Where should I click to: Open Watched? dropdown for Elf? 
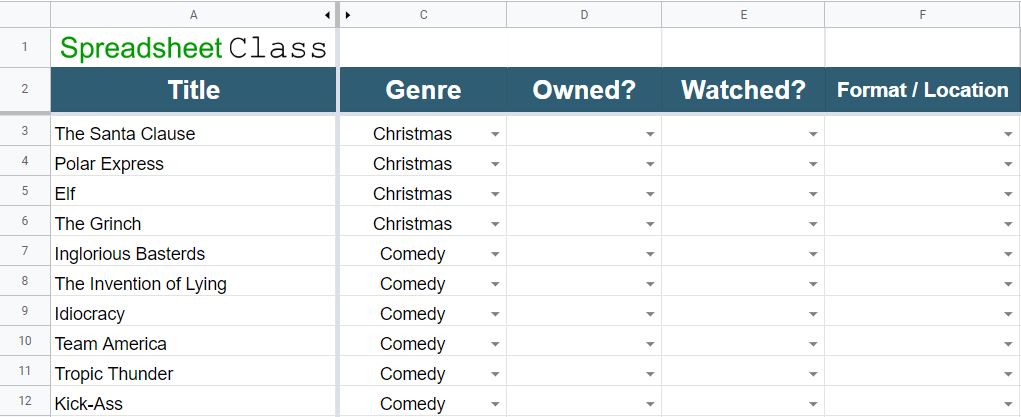point(813,194)
